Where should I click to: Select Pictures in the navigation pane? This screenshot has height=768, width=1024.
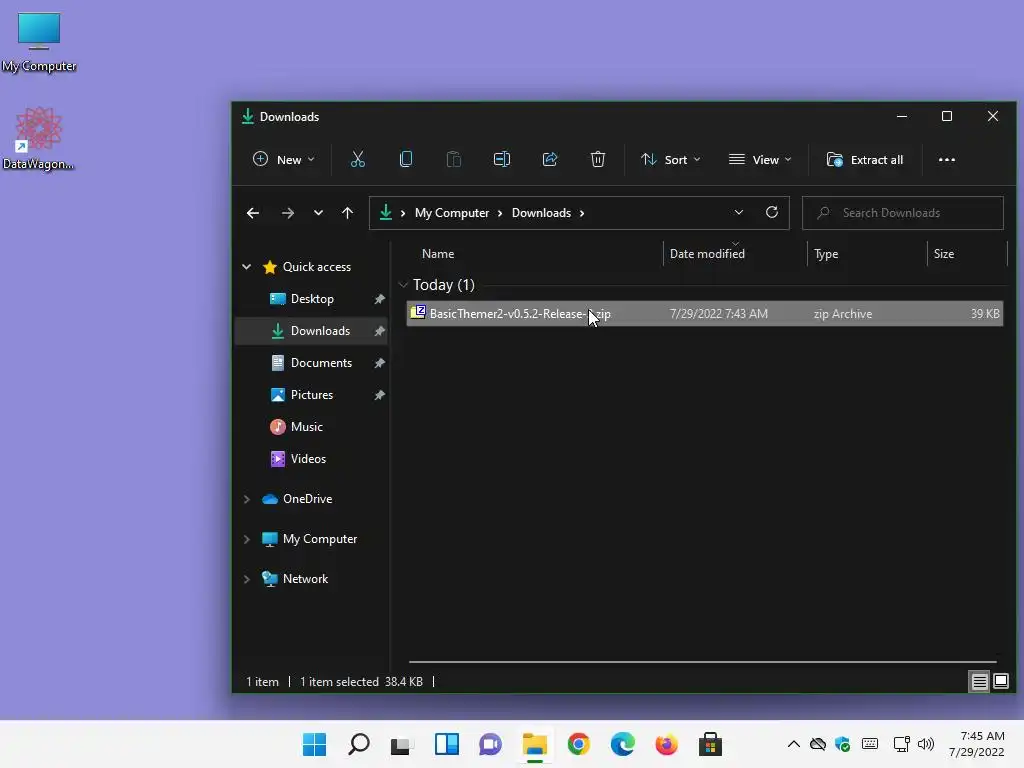point(312,395)
